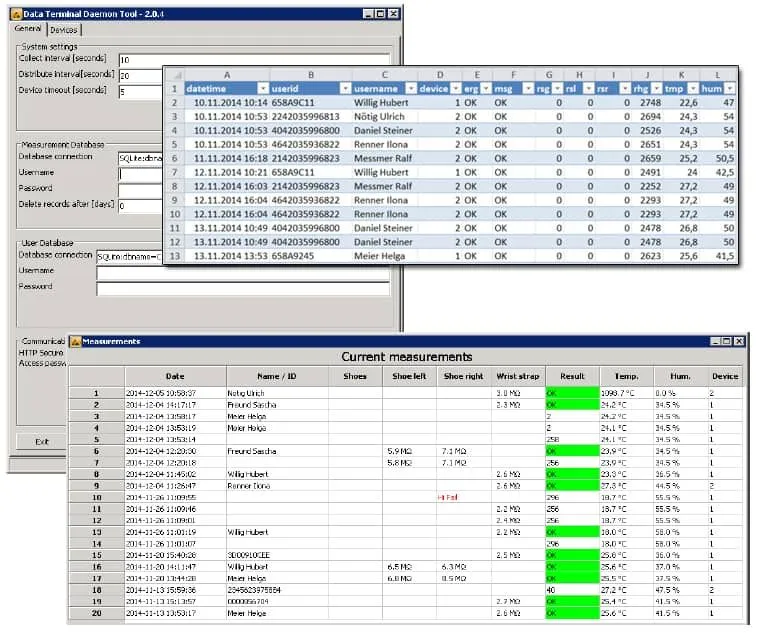762x637 pixels.
Task: Click the Date column header in Measurements
Action: [175, 376]
